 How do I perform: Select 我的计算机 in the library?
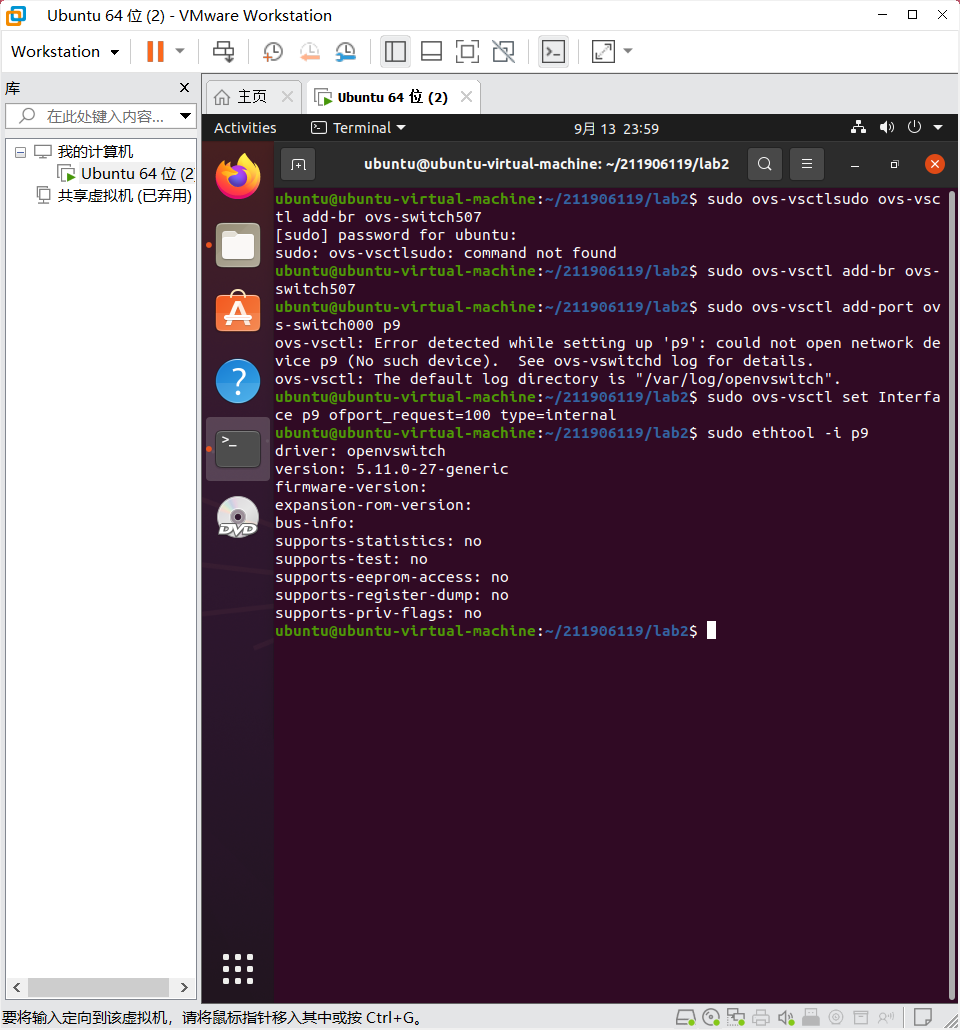click(95, 152)
